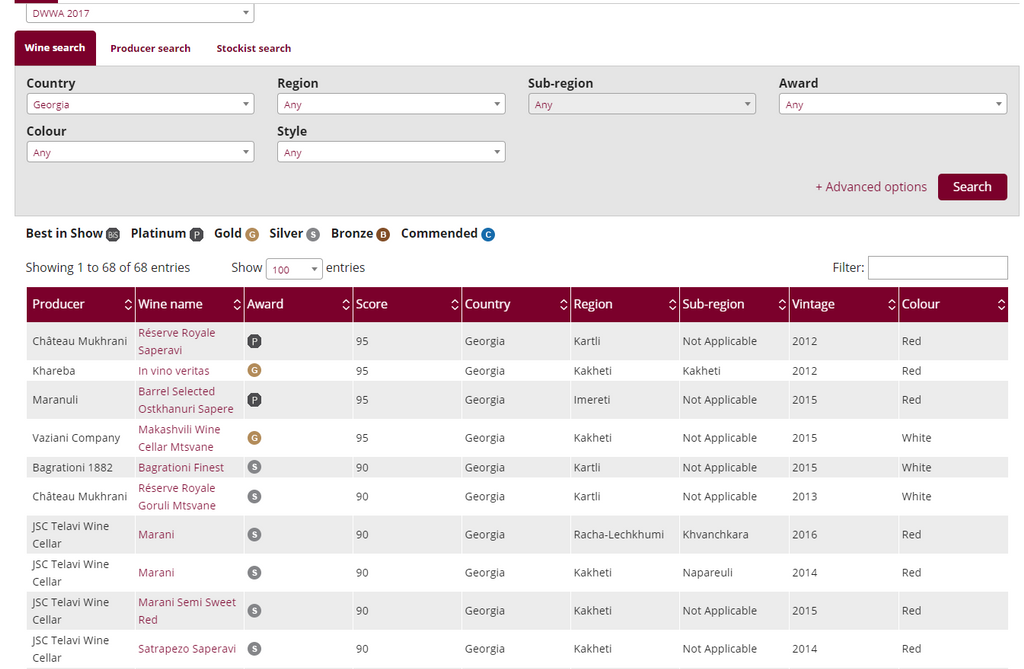Click the Bronze legend badge icon

[383, 234]
